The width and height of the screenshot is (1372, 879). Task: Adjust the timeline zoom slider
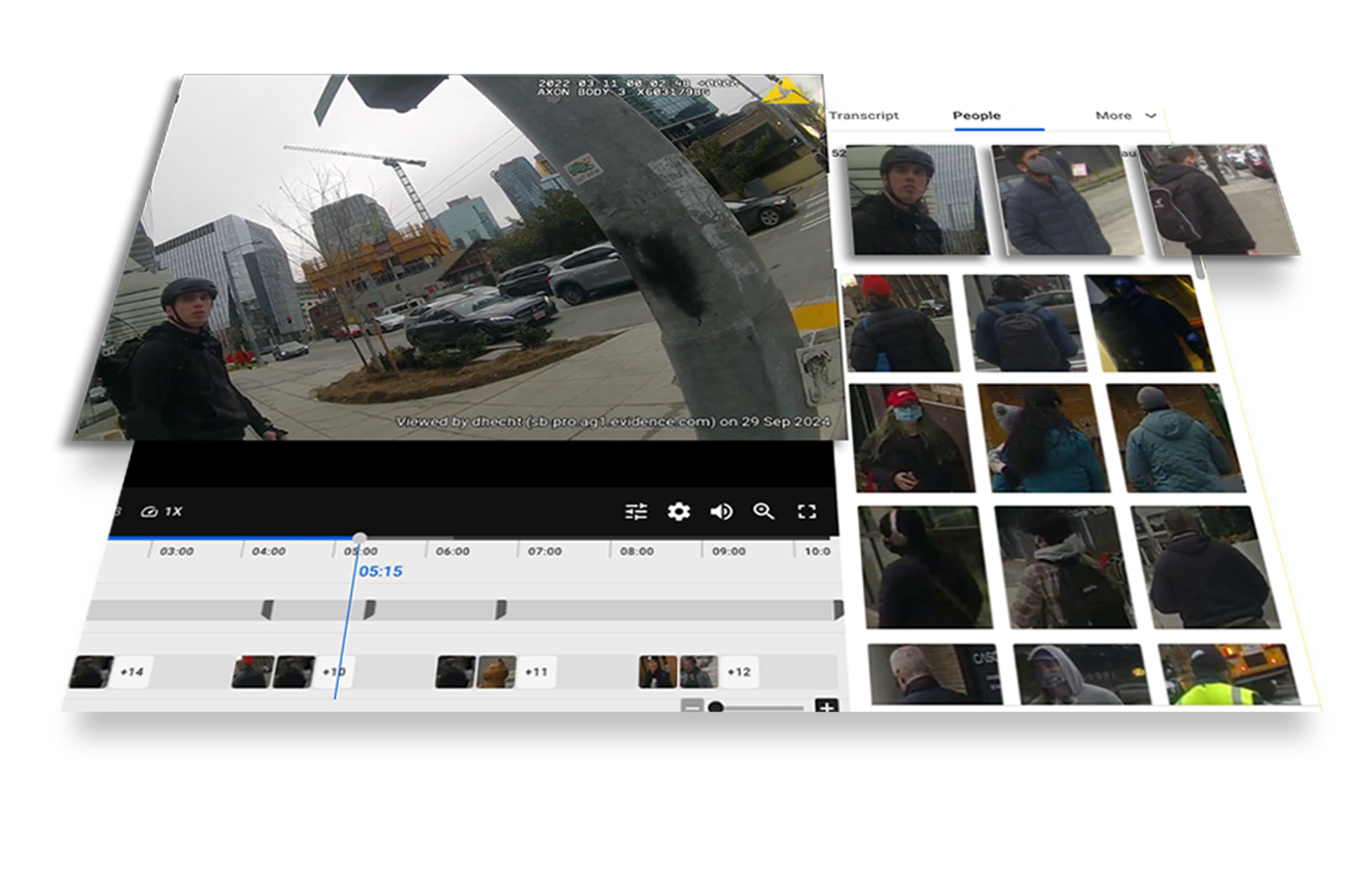pyautogui.click(x=716, y=707)
